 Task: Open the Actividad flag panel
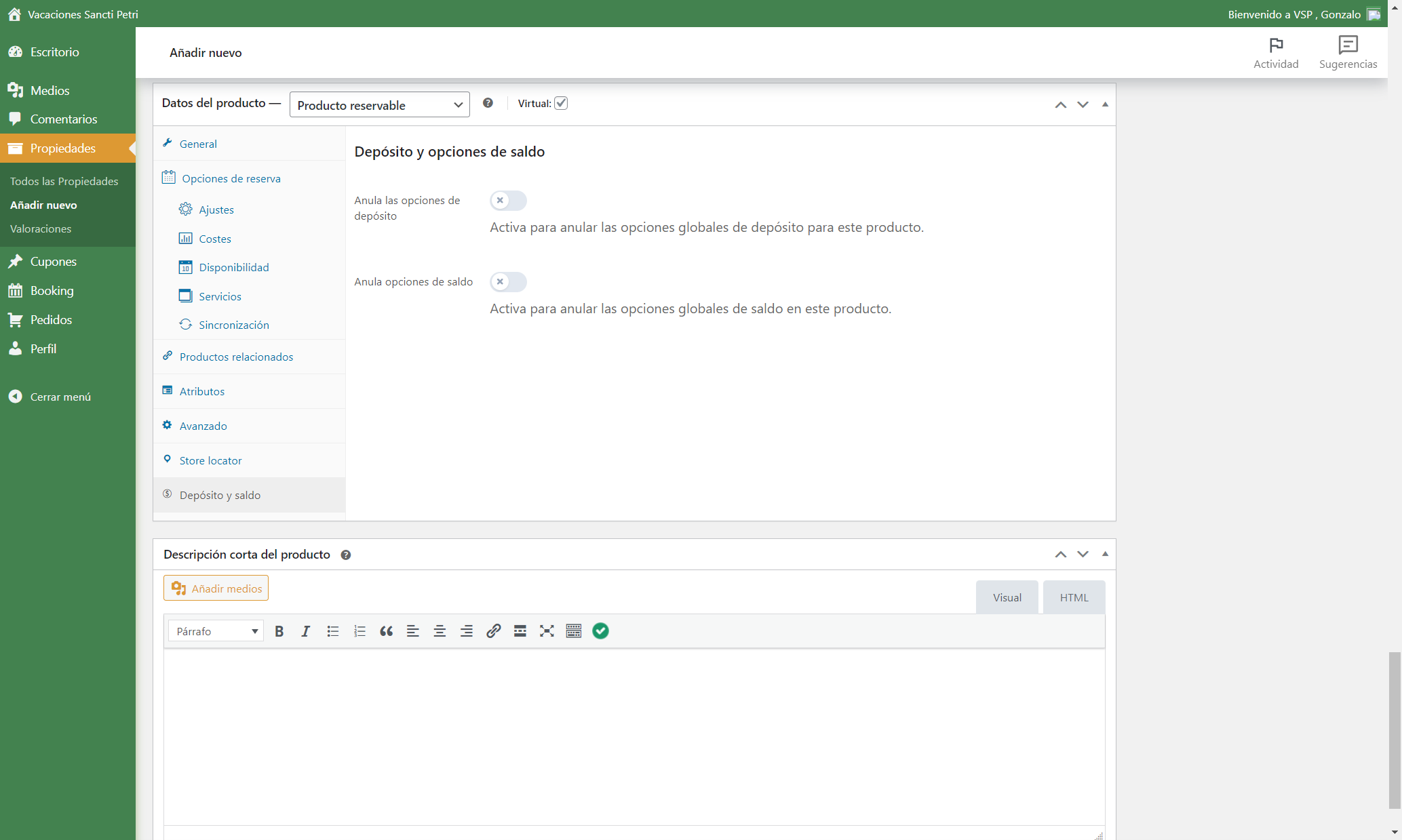1276,53
